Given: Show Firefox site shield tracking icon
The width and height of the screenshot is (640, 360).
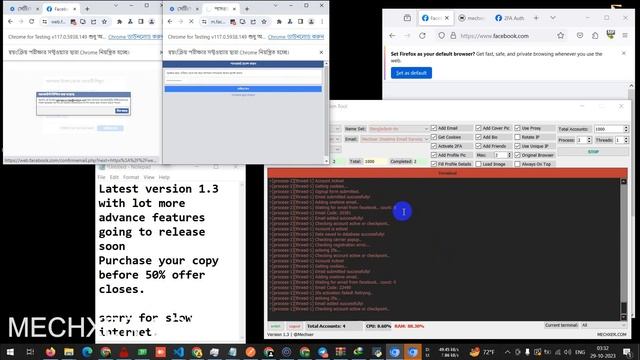Looking at the screenshot, I should pyautogui.click(x=441, y=36).
